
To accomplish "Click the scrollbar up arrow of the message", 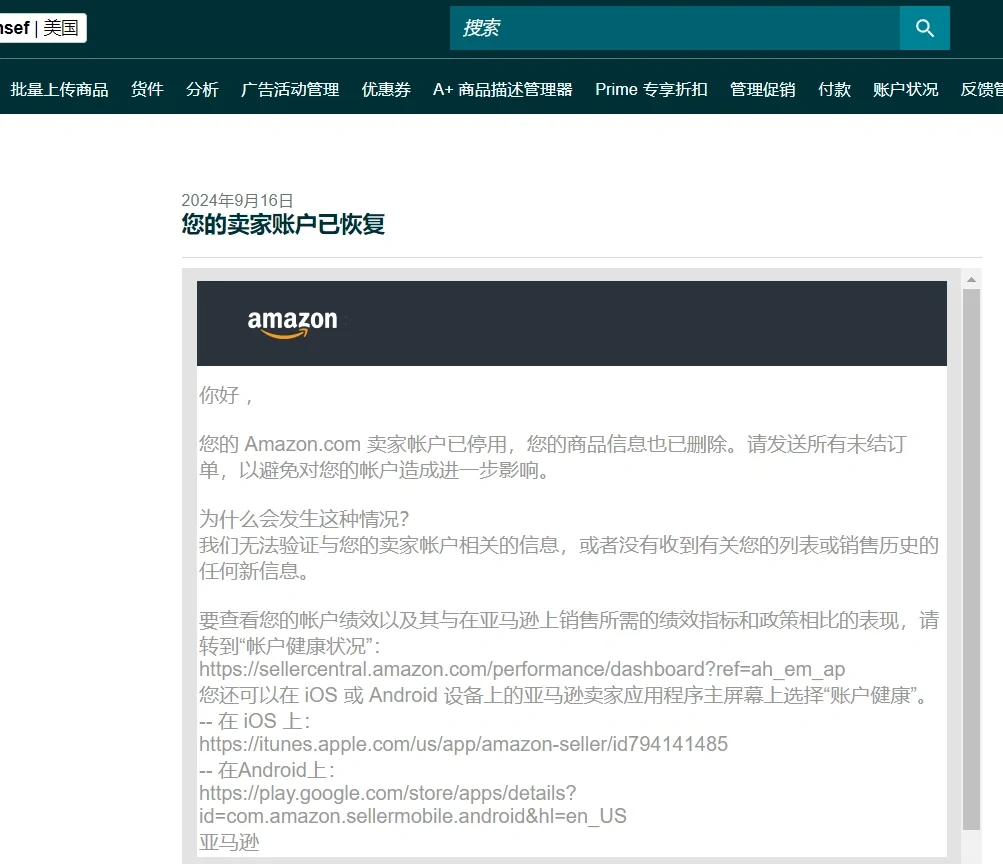I will 971,279.
